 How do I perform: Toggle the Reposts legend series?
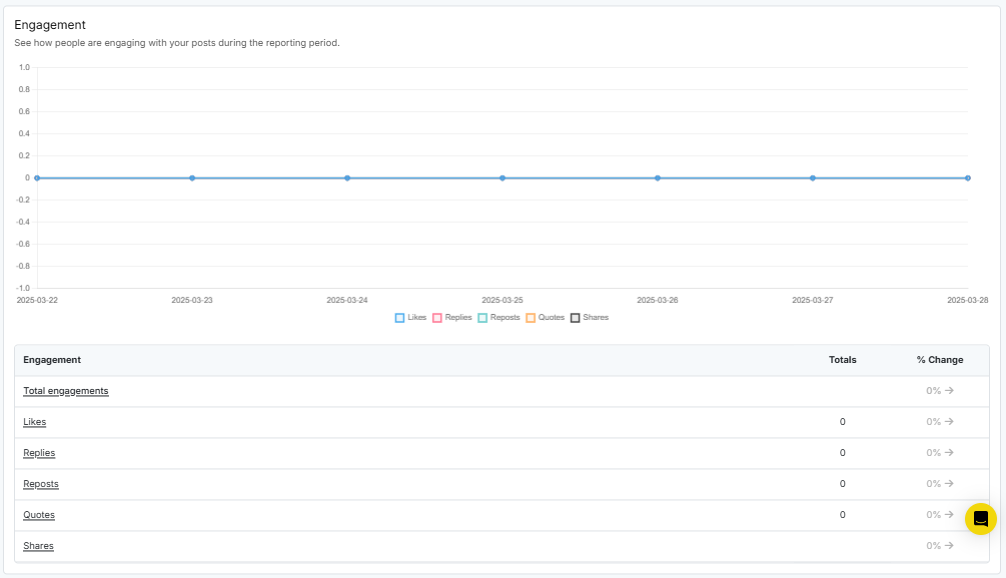499,318
